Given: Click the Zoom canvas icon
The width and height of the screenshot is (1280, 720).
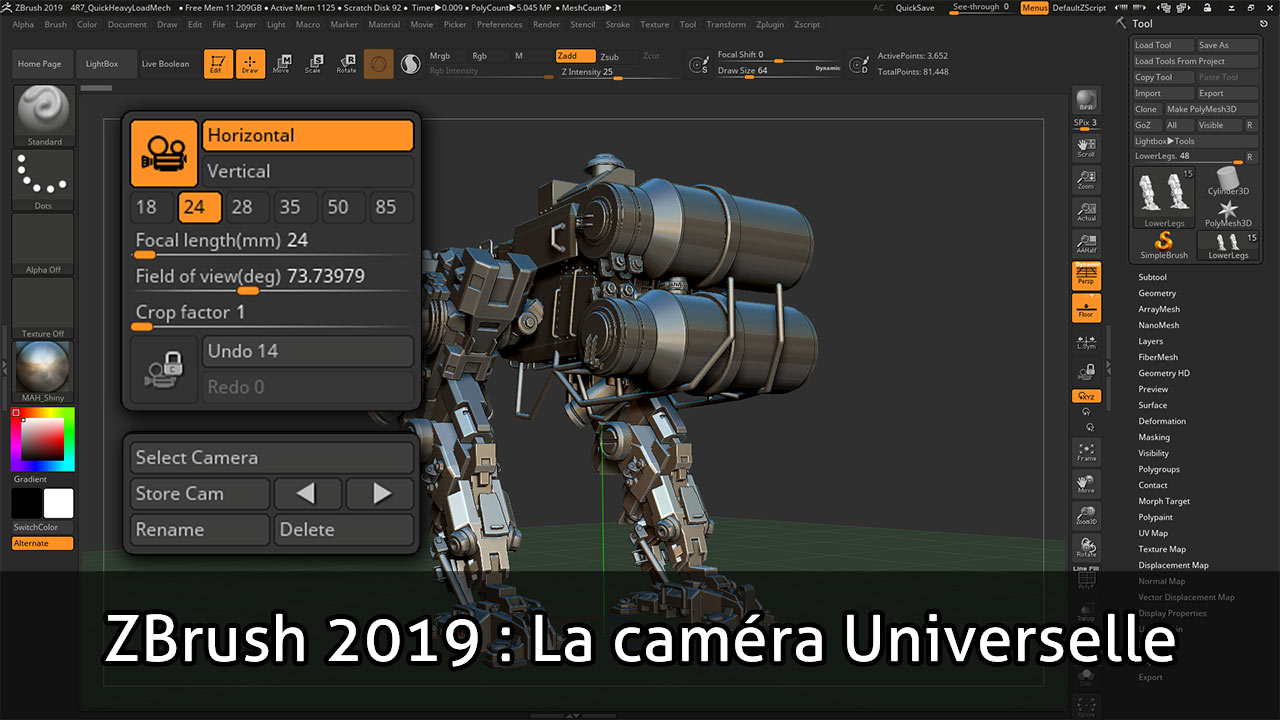Looking at the screenshot, I should (x=1086, y=179).
